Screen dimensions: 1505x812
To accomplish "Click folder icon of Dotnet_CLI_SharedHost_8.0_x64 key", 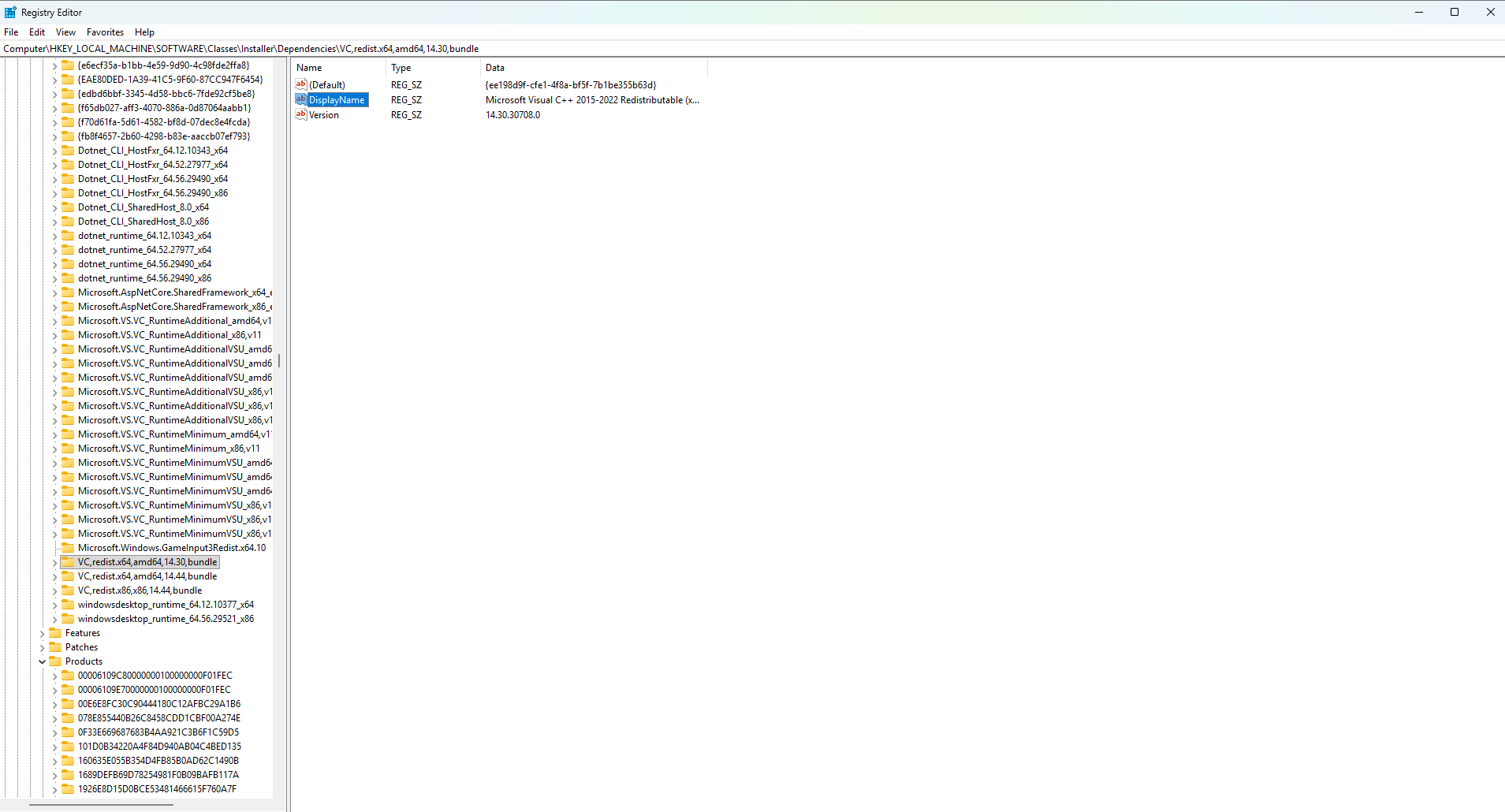I will coord(68,207).
